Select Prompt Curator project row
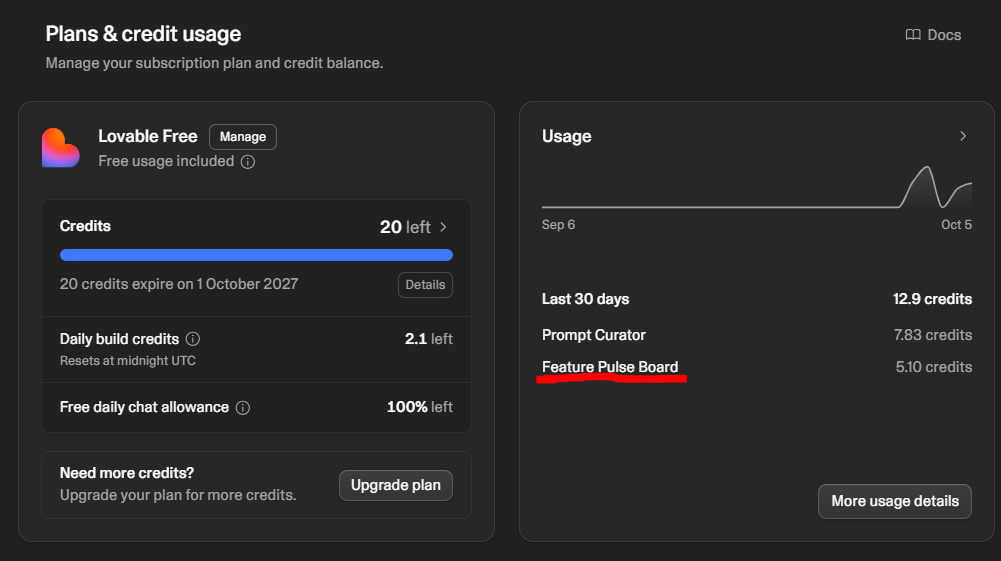This screenshot has width=1001, height=561. pyautogui.click(x=756, y=335)
